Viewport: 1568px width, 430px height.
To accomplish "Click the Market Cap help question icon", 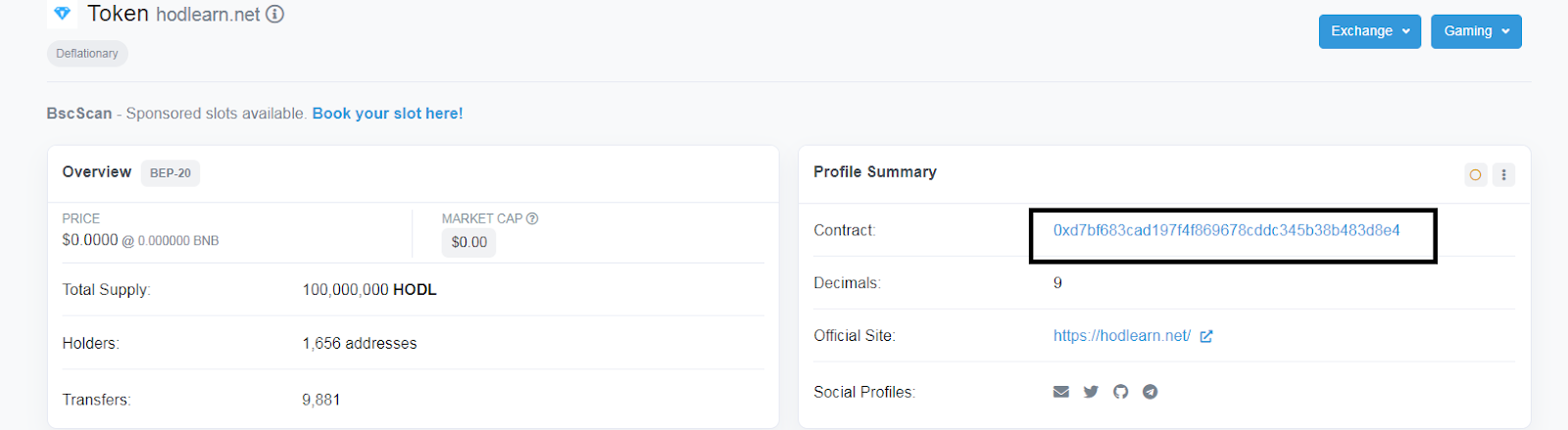I will [x=532, y=218].
